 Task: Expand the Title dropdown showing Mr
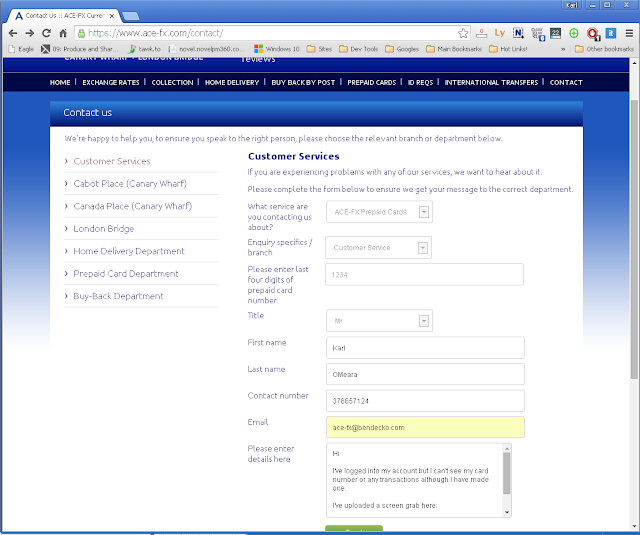(x=379, y=321)
